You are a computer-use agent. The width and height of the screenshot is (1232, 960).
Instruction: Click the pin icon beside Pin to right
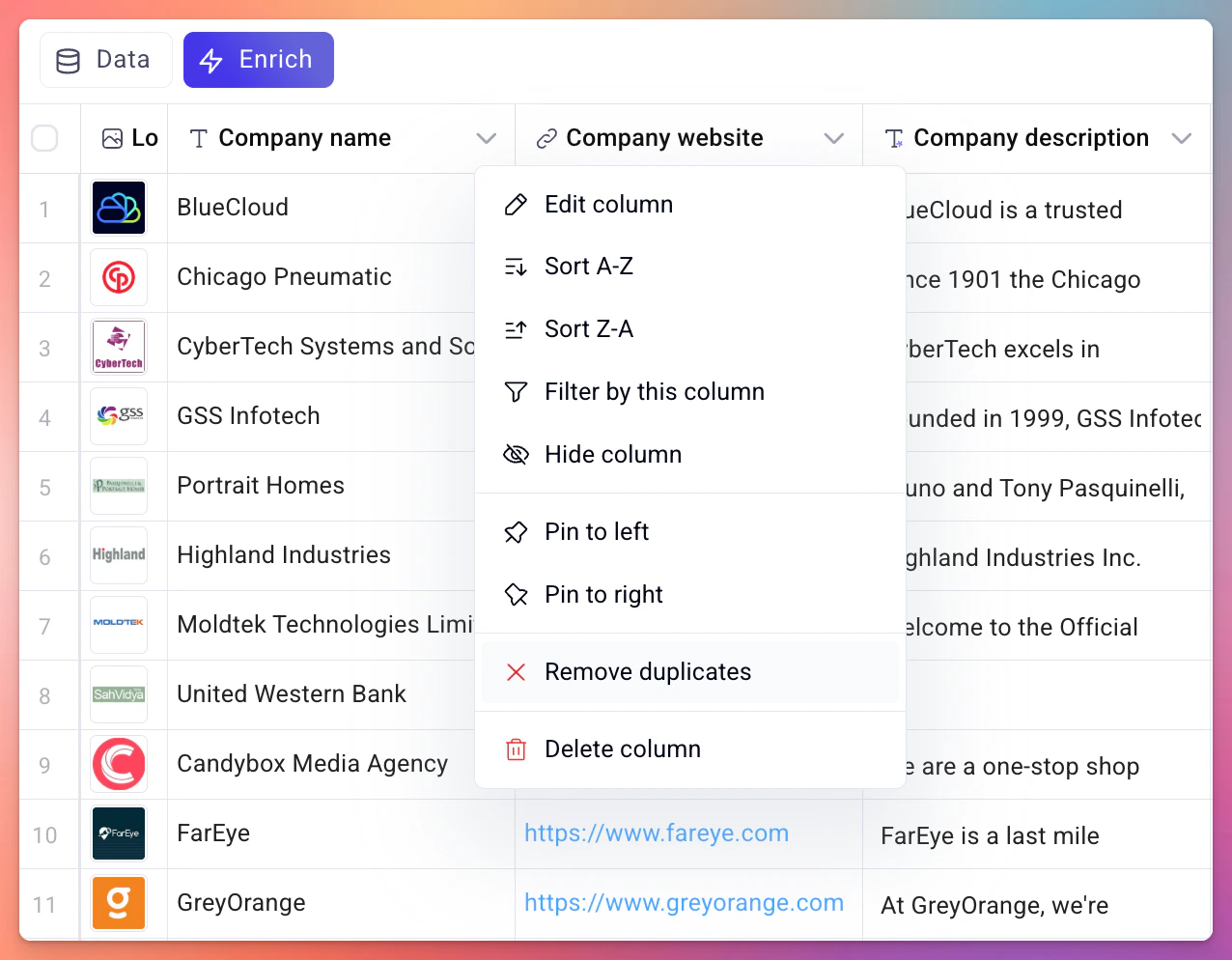517,595
